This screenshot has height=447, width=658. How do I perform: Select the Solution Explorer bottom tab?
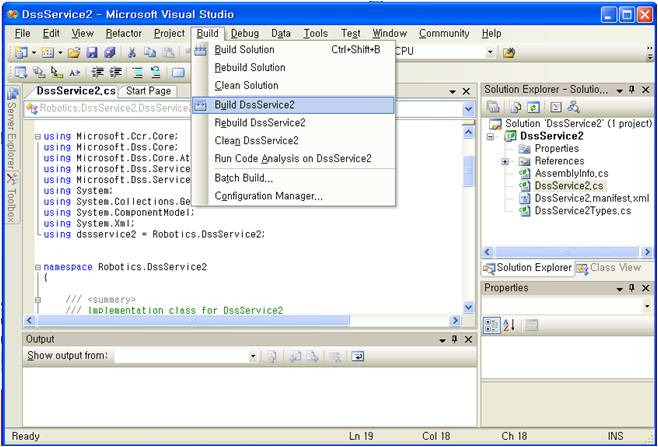527,268
